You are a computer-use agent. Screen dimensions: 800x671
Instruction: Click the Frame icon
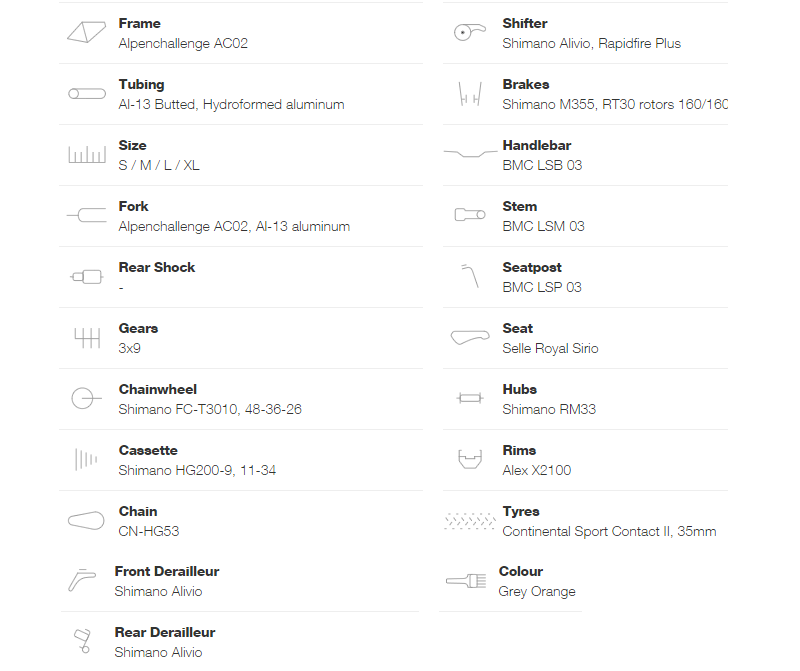[86, 33]
